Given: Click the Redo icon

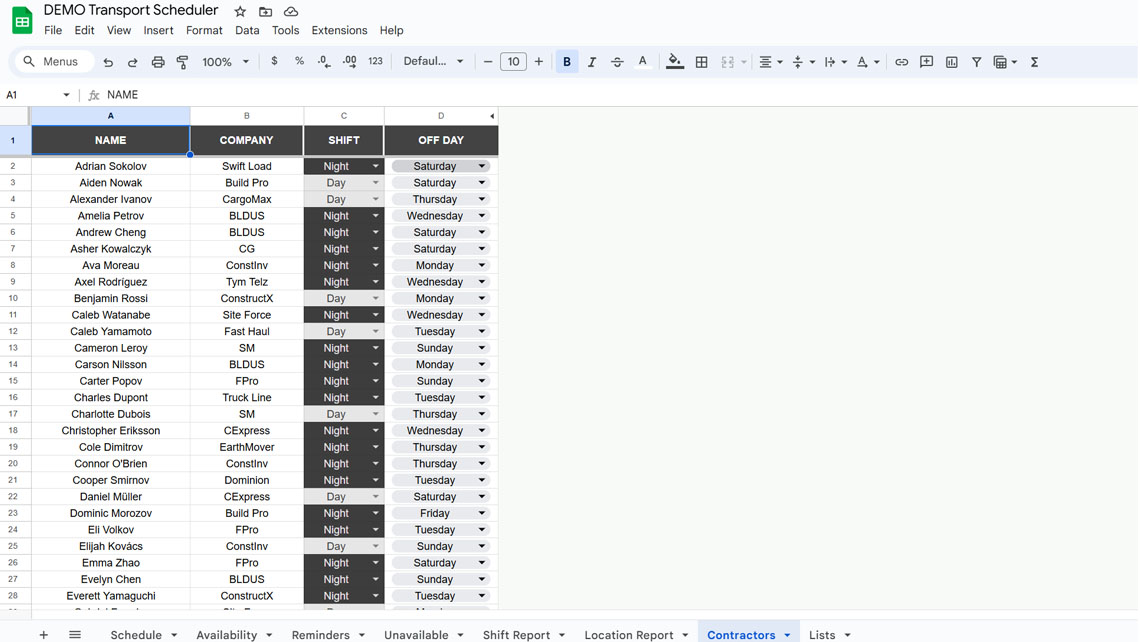Looking at the screenshot, I should tap(132, 62).
